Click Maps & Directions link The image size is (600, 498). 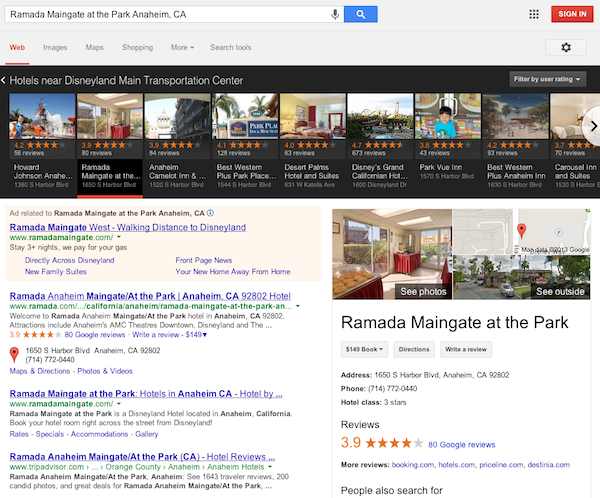coord(40,371)
